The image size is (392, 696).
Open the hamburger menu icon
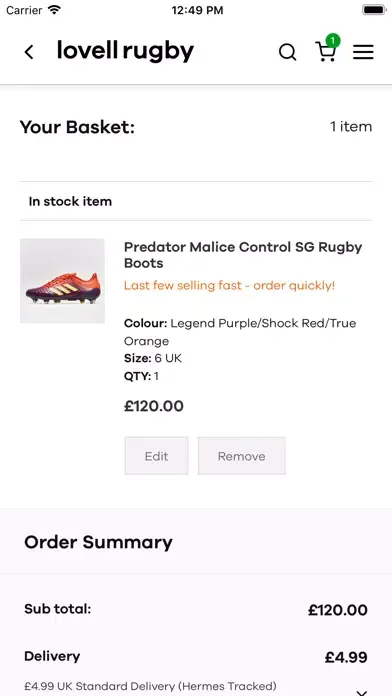pos(363,52)
